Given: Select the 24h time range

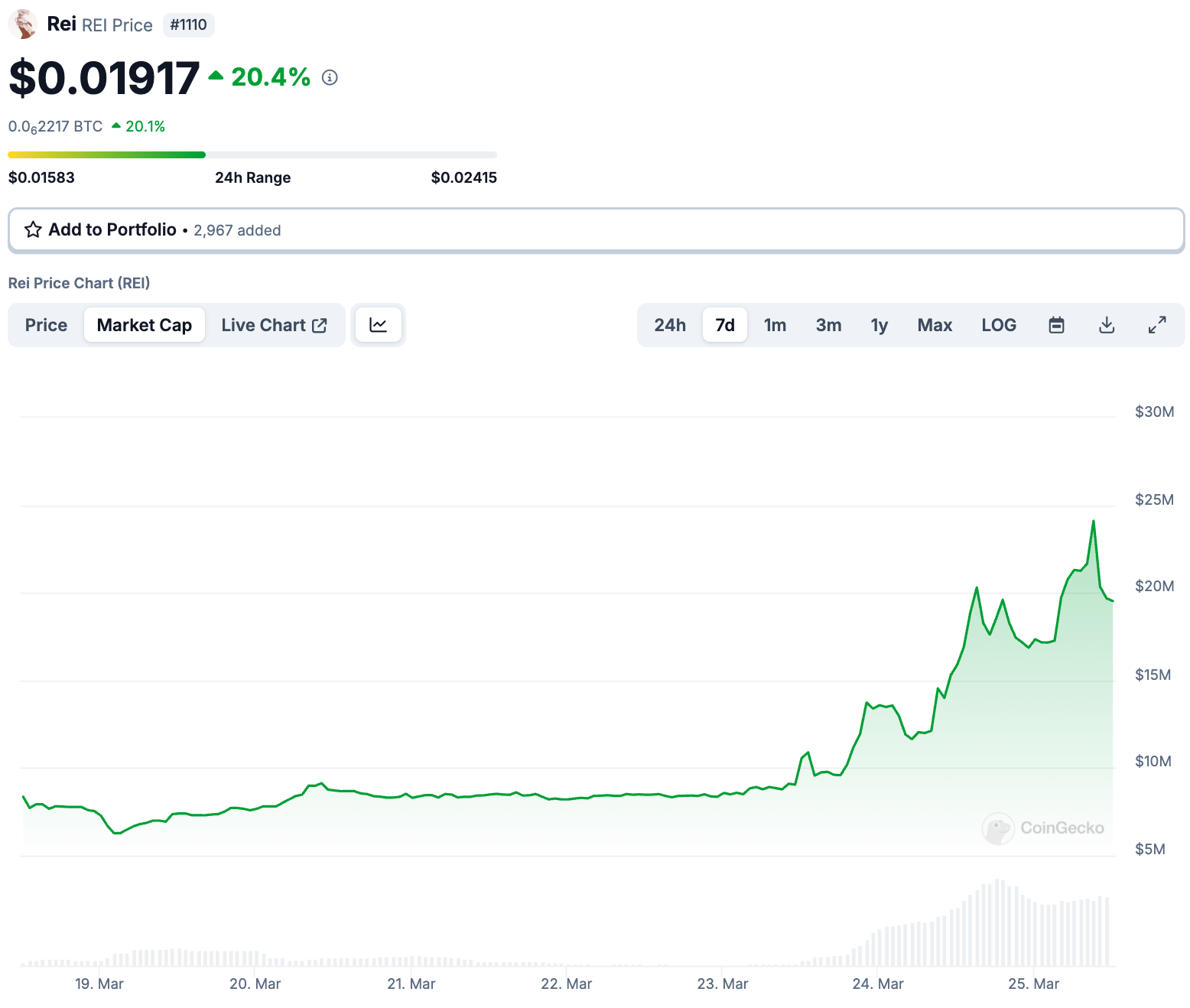Looking at the screenshot, I should click(670, 325).
